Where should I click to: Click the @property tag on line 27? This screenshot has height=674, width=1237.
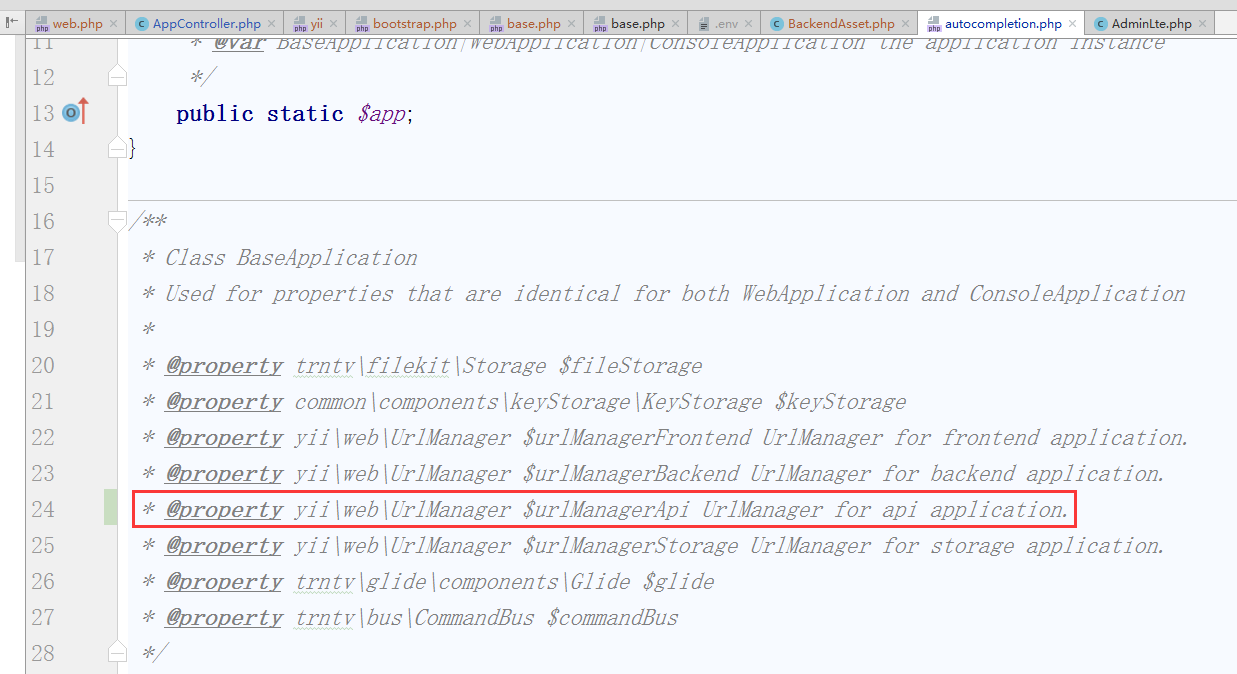click(224, 617)
